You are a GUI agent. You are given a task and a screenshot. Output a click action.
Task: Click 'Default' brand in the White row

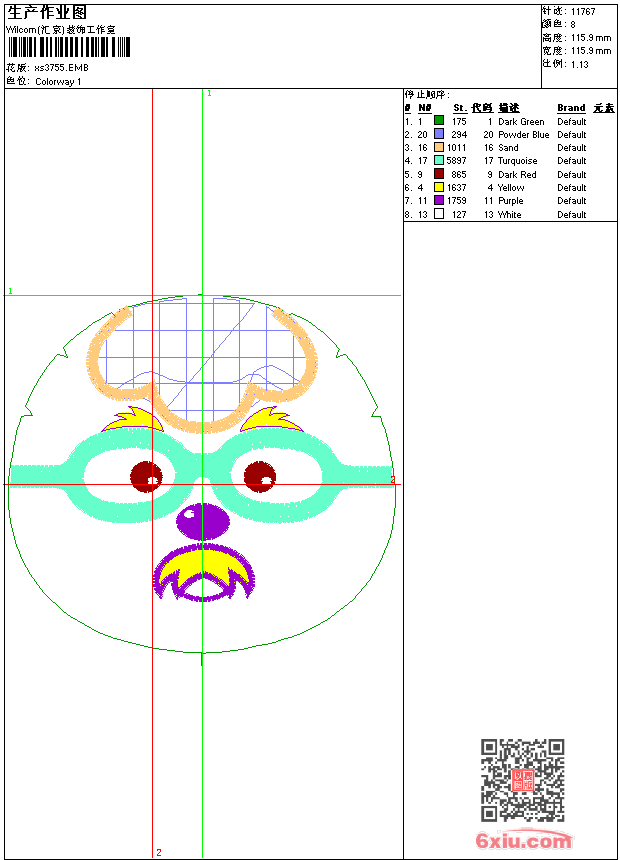pyautogui.click(x=572, y=214)
